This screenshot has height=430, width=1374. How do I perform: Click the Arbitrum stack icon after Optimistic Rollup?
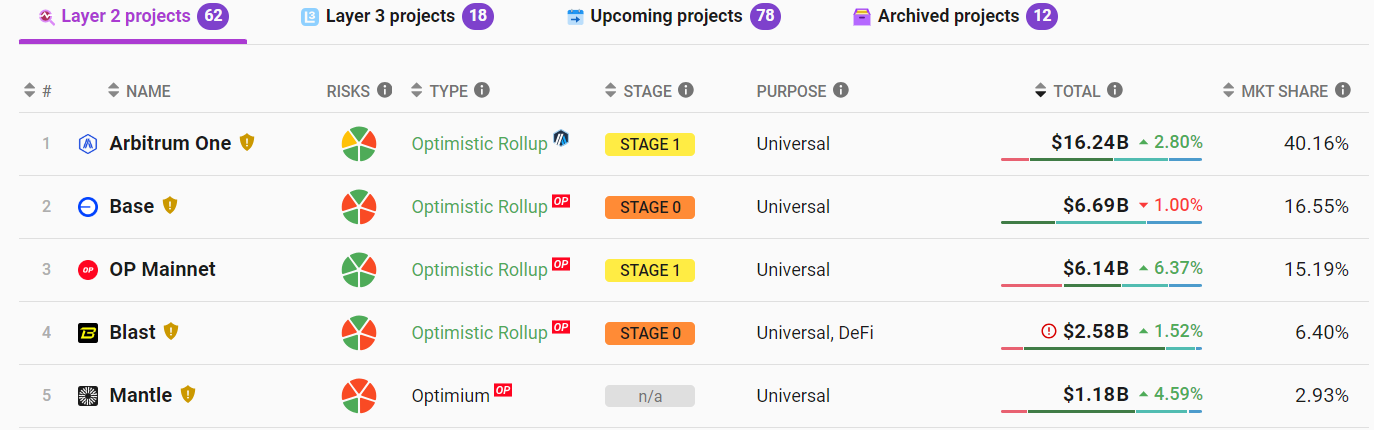(561, 139)
